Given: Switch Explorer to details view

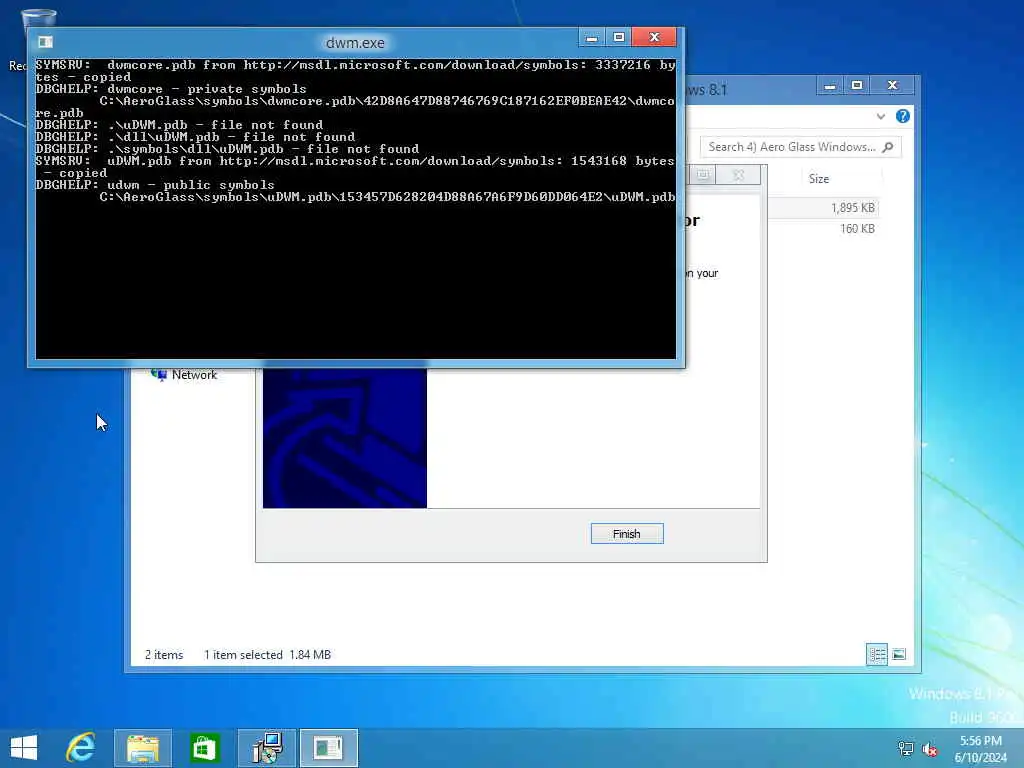Looking at the screenshot, I should [x=876, y=654].
